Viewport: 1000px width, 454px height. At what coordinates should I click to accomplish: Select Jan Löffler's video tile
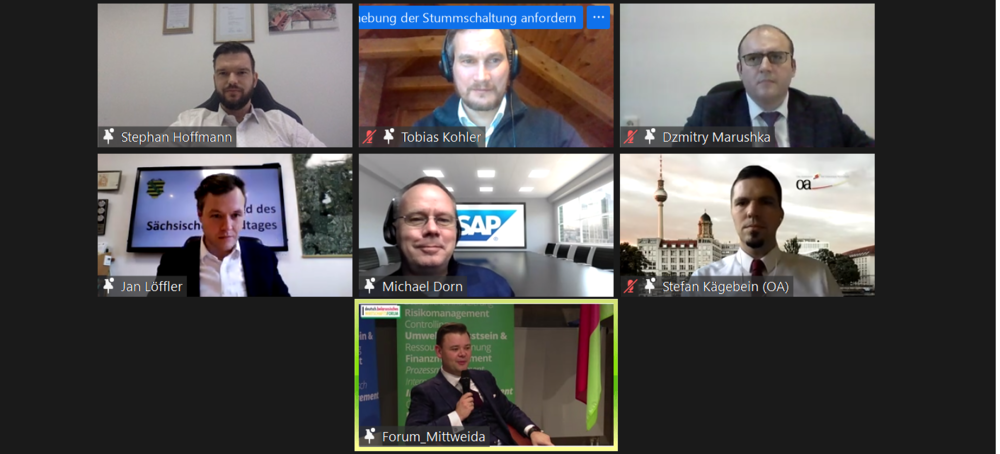tap(224, 225)
